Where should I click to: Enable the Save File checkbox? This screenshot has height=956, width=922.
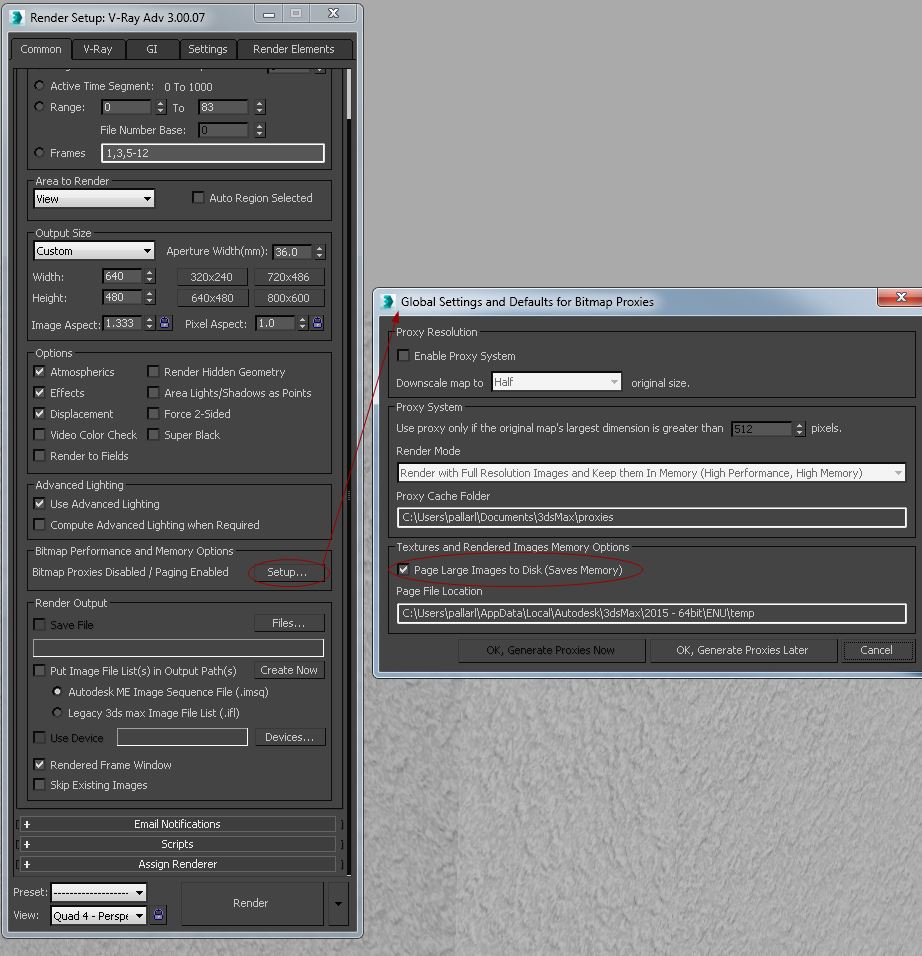click(40, 625)
